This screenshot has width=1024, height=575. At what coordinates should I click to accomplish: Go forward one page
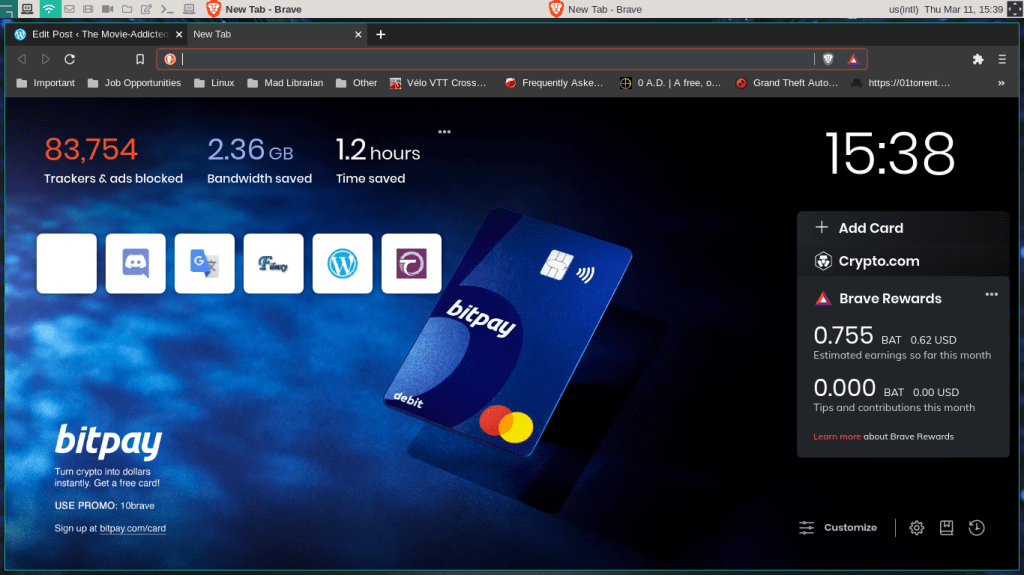coord(46,59)
